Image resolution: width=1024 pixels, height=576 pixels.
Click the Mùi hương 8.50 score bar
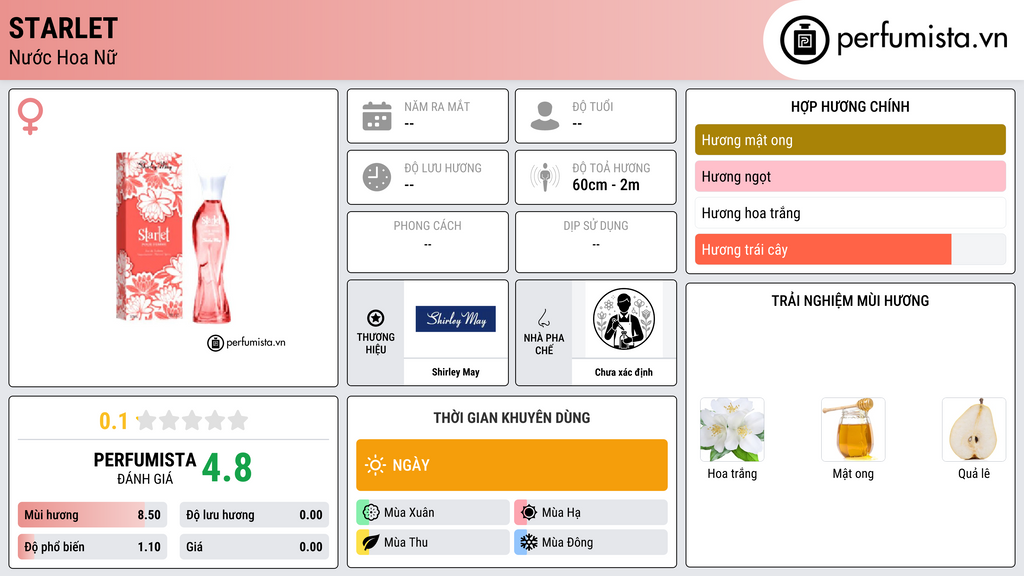point(92,515)
